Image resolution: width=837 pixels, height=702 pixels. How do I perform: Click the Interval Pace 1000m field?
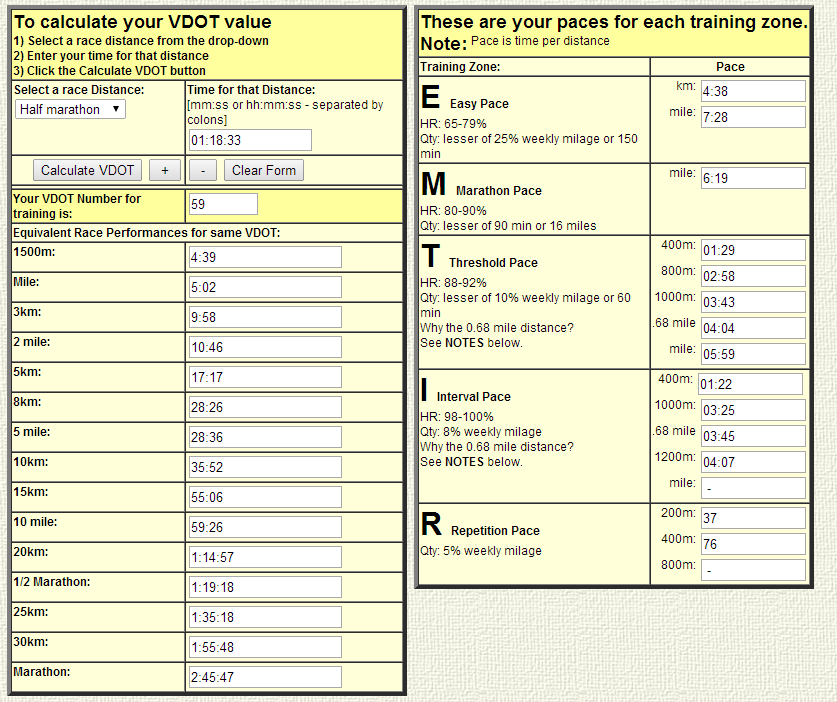click(752, 410)
